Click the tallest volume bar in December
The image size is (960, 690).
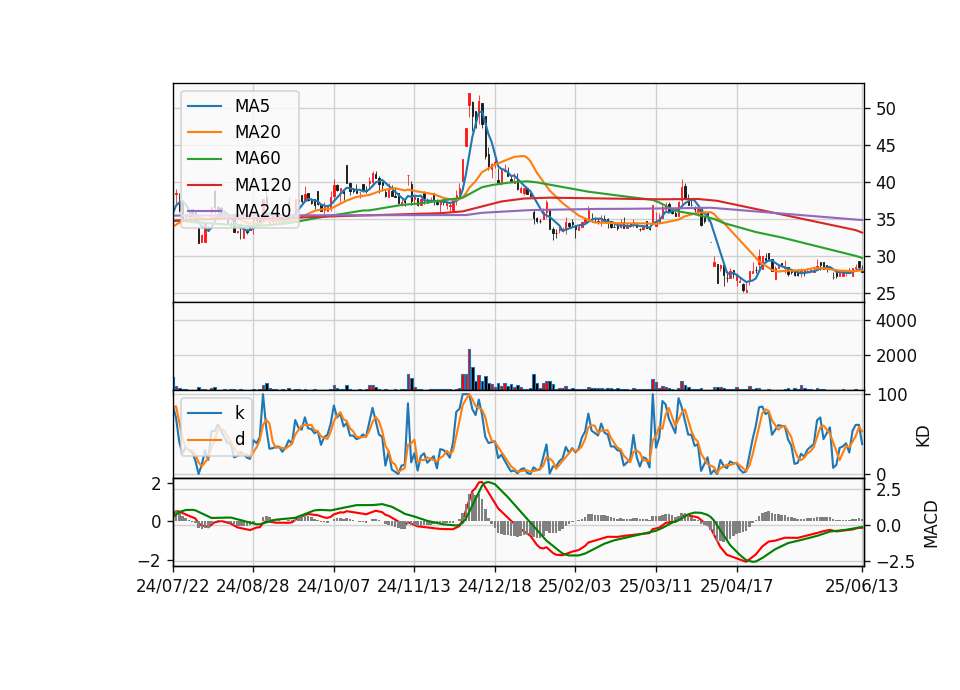(470, 369)
